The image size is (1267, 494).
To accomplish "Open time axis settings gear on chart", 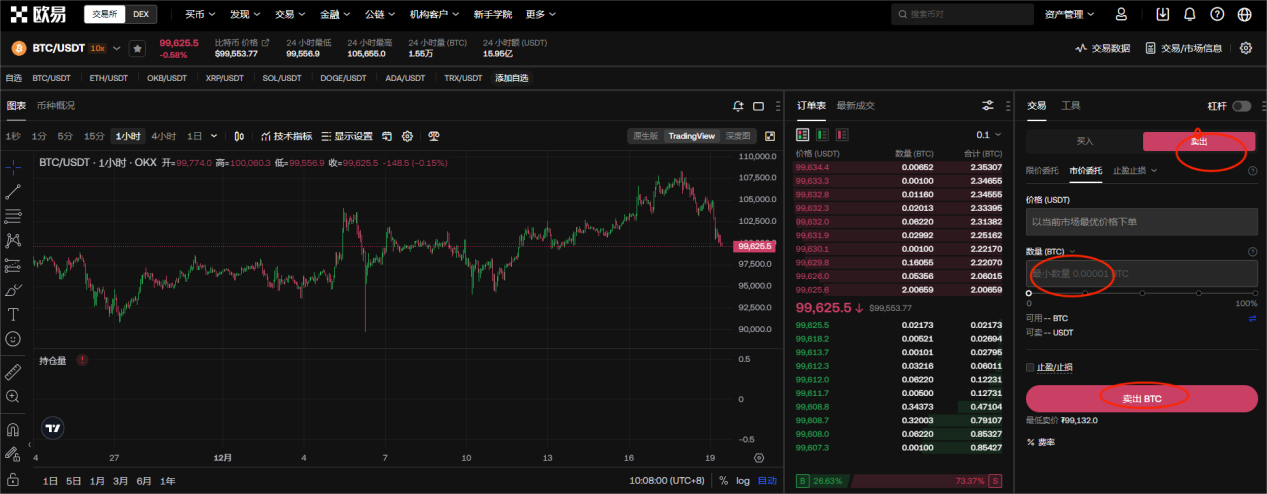I will (759, 457).
